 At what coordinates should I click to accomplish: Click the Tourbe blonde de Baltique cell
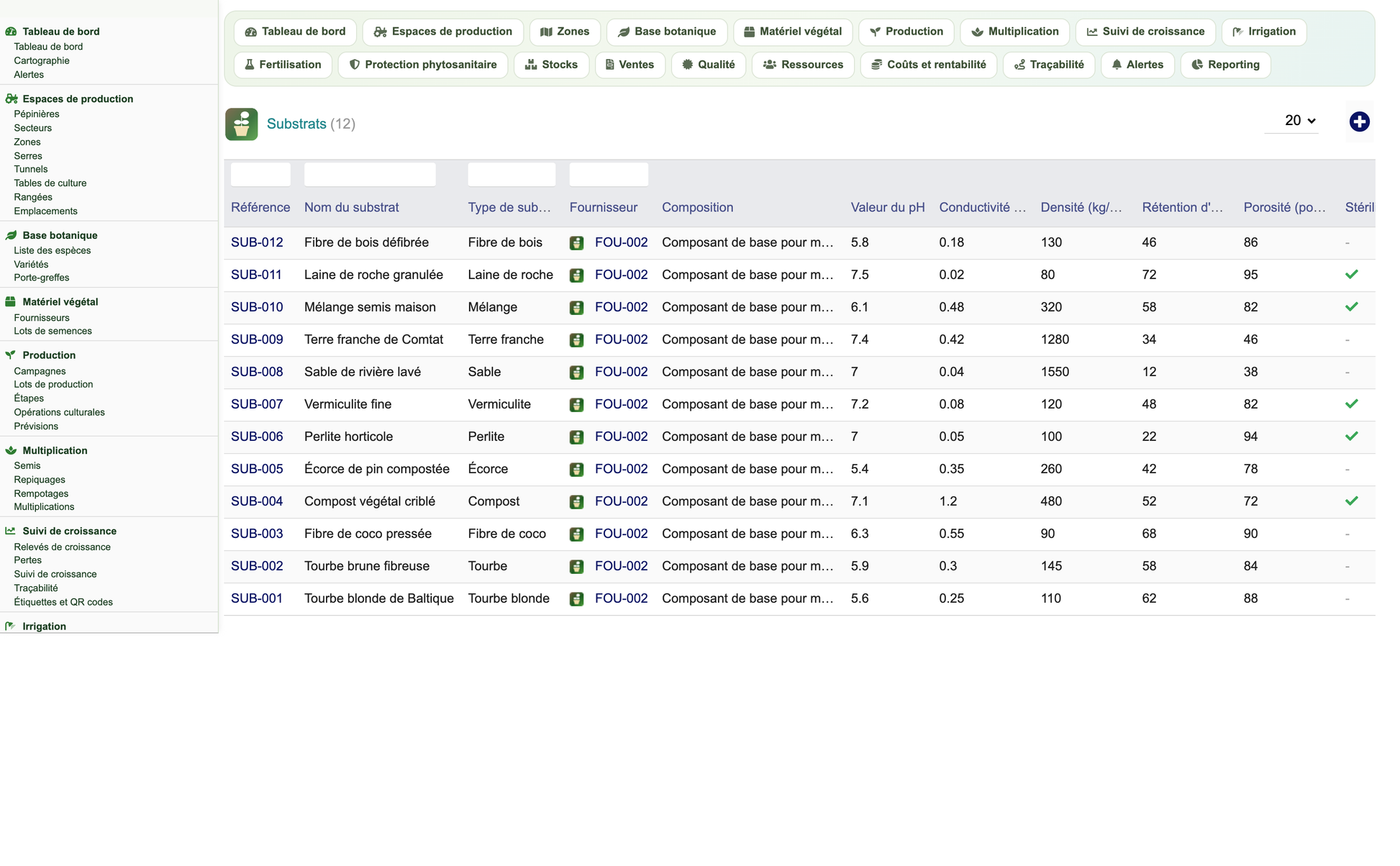pos(379,598)
